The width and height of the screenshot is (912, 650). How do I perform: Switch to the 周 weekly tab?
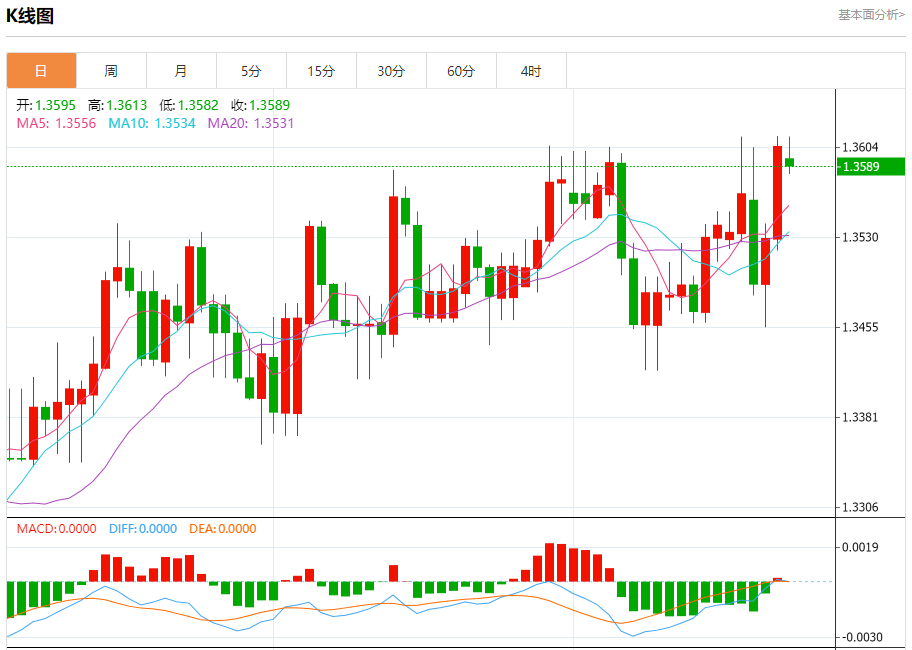[x=111, y=71]
